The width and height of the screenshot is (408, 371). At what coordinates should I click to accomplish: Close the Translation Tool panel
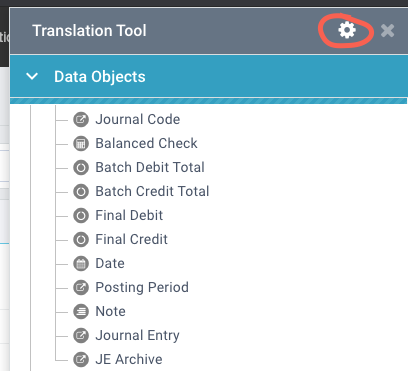(387, 31)
